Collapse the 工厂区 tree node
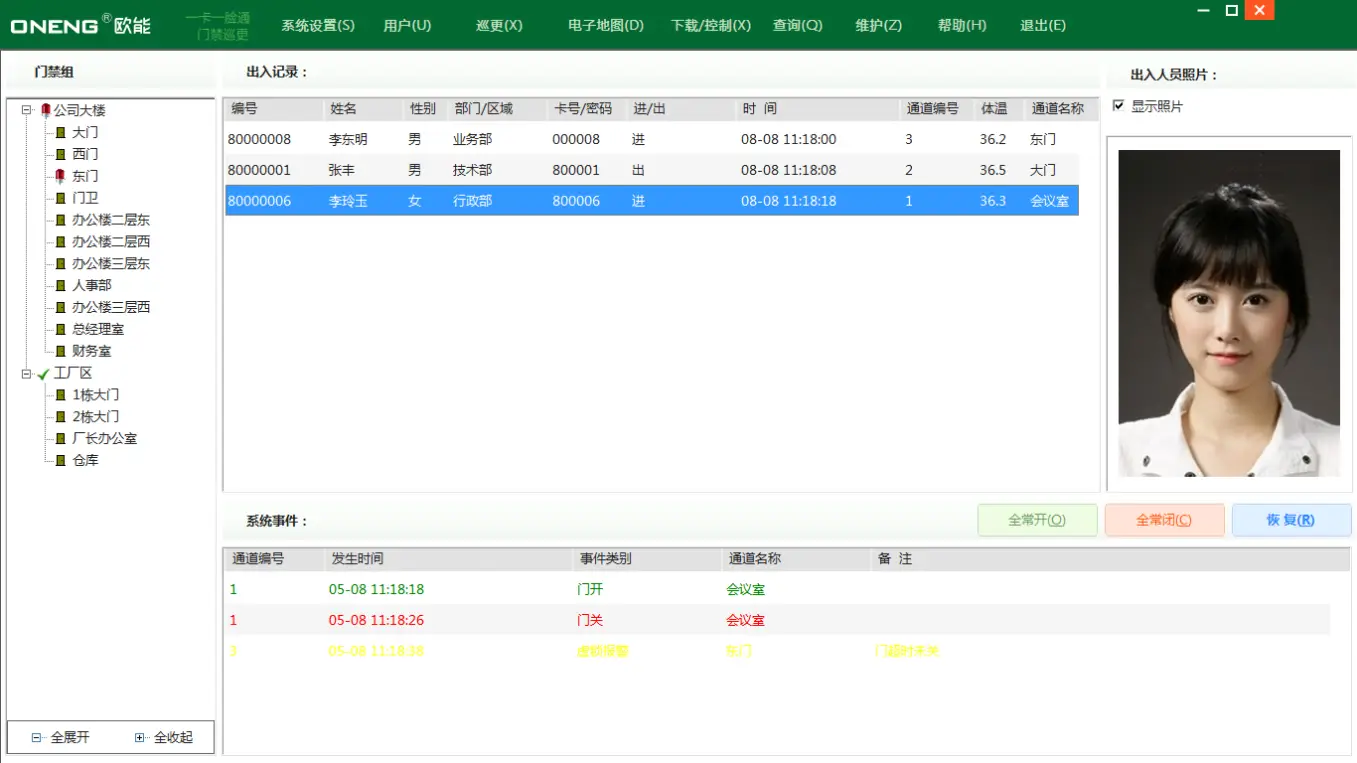Image resolution: width=1357 pixels, height=763 pixels. point(28,372)
